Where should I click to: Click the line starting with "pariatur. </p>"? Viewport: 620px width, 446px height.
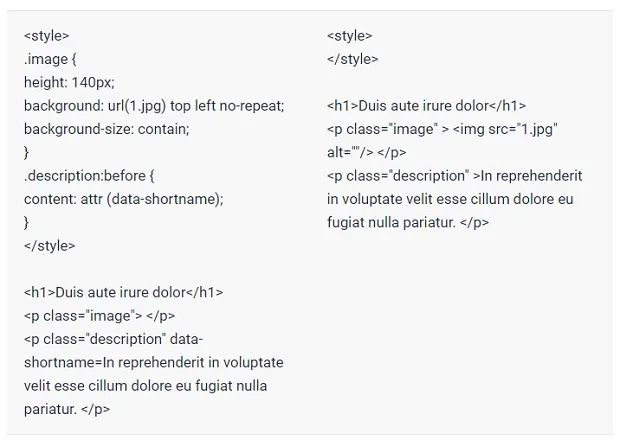(67, 409)
